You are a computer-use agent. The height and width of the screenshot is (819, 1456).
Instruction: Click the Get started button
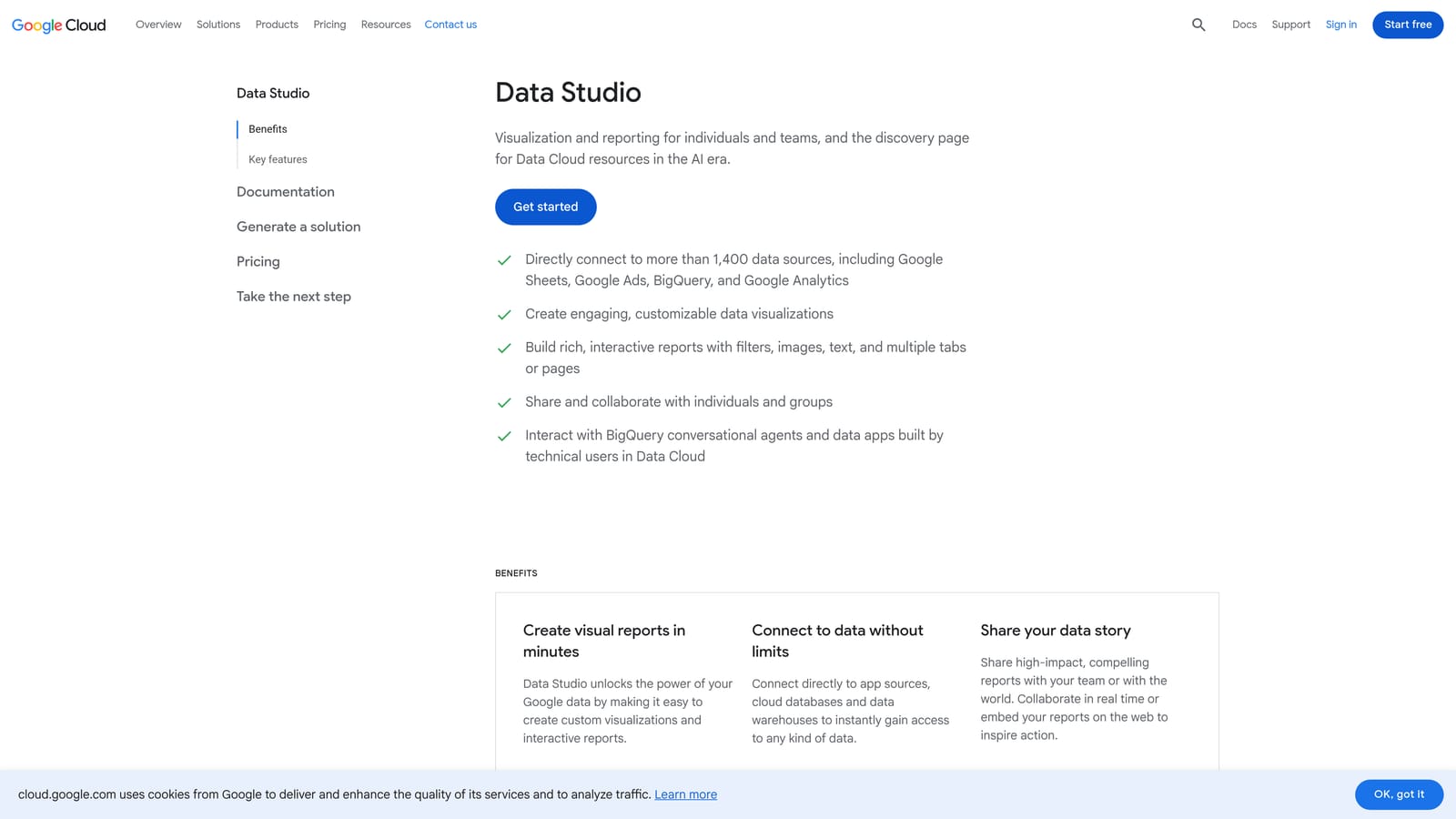tap(546, 207)
